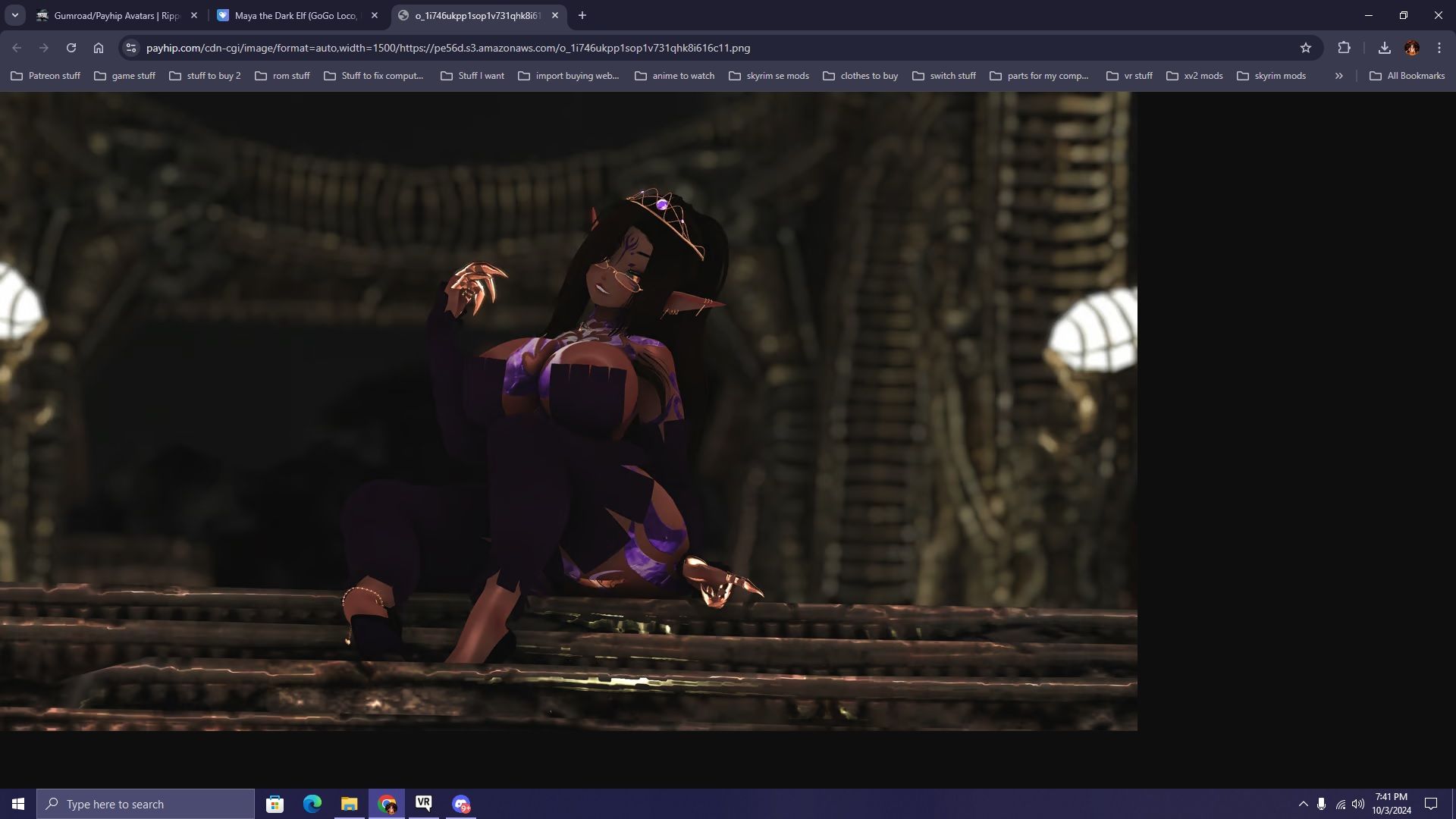The image size is (1456, 819).
Task: Bookmark this page with the star icon
Action: pyautogui.click(x=1306, y=48)
